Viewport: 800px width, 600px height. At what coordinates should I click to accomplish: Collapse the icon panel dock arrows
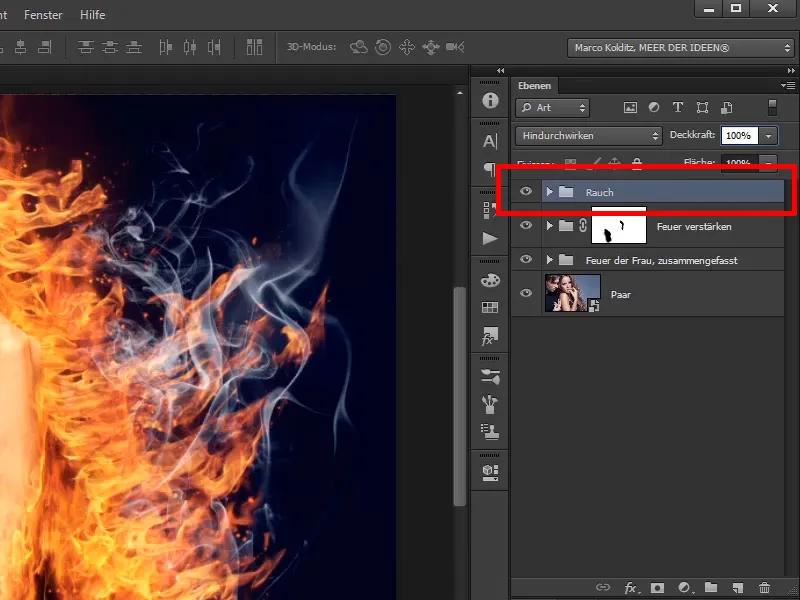(x=501, y=70)
